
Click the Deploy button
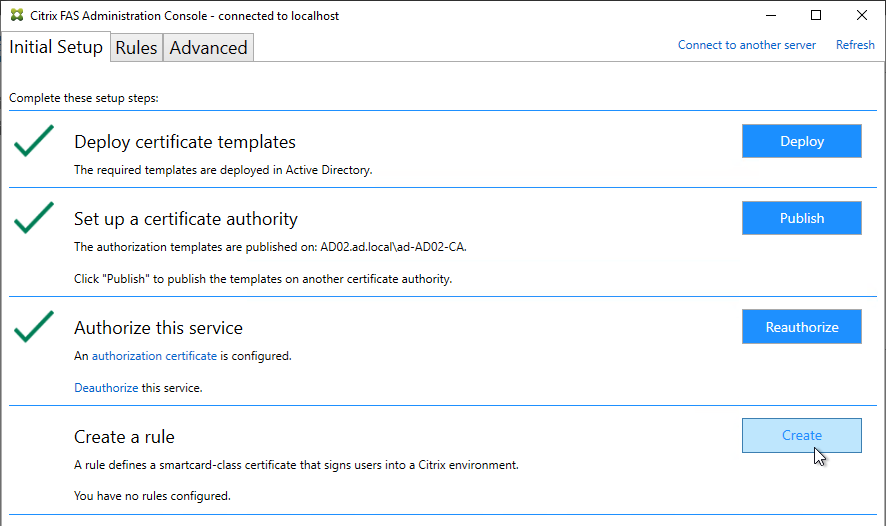click(801, 141)
